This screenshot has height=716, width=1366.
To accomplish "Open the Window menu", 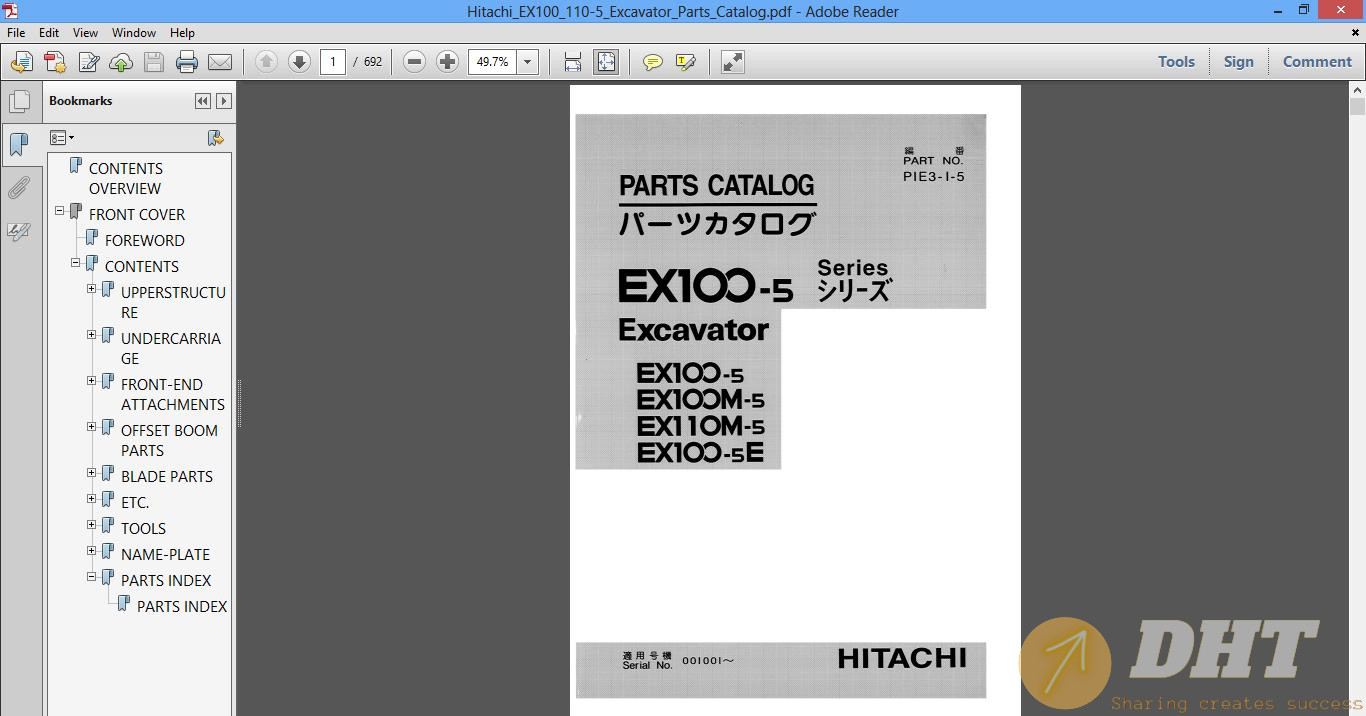I will [x=134, y=33].
